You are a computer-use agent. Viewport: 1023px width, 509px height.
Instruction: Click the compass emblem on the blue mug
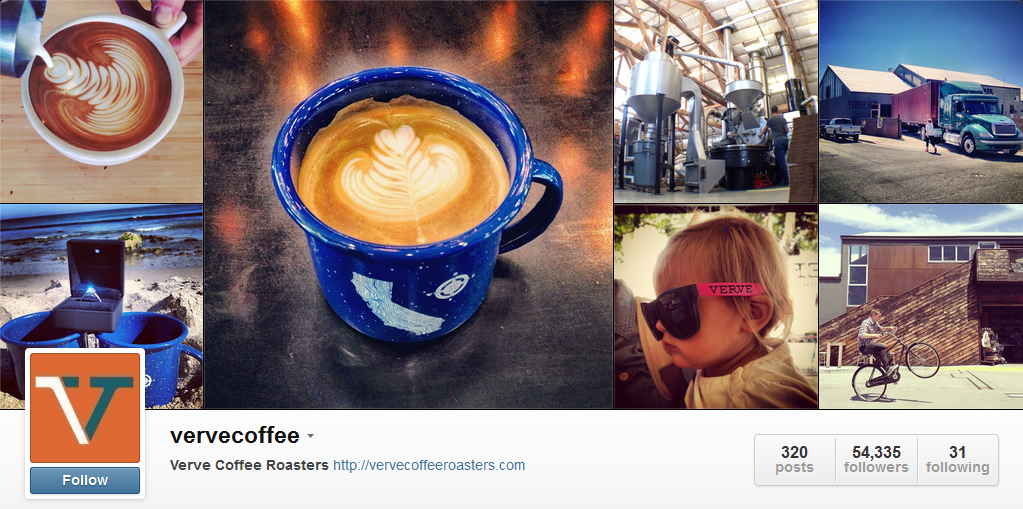449,286
